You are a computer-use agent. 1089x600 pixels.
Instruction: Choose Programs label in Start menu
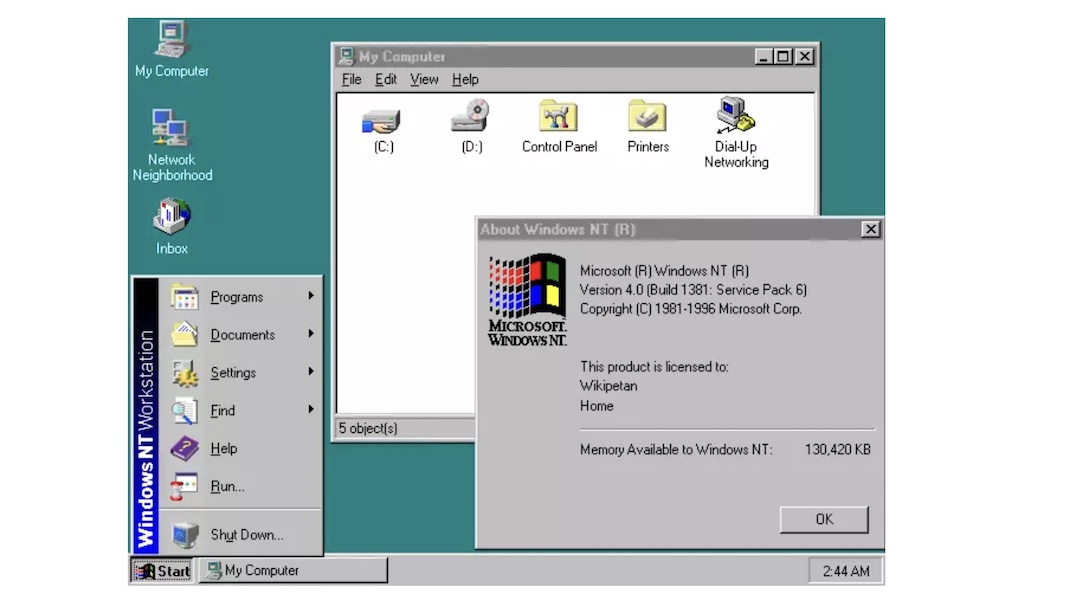click(237, 297)
